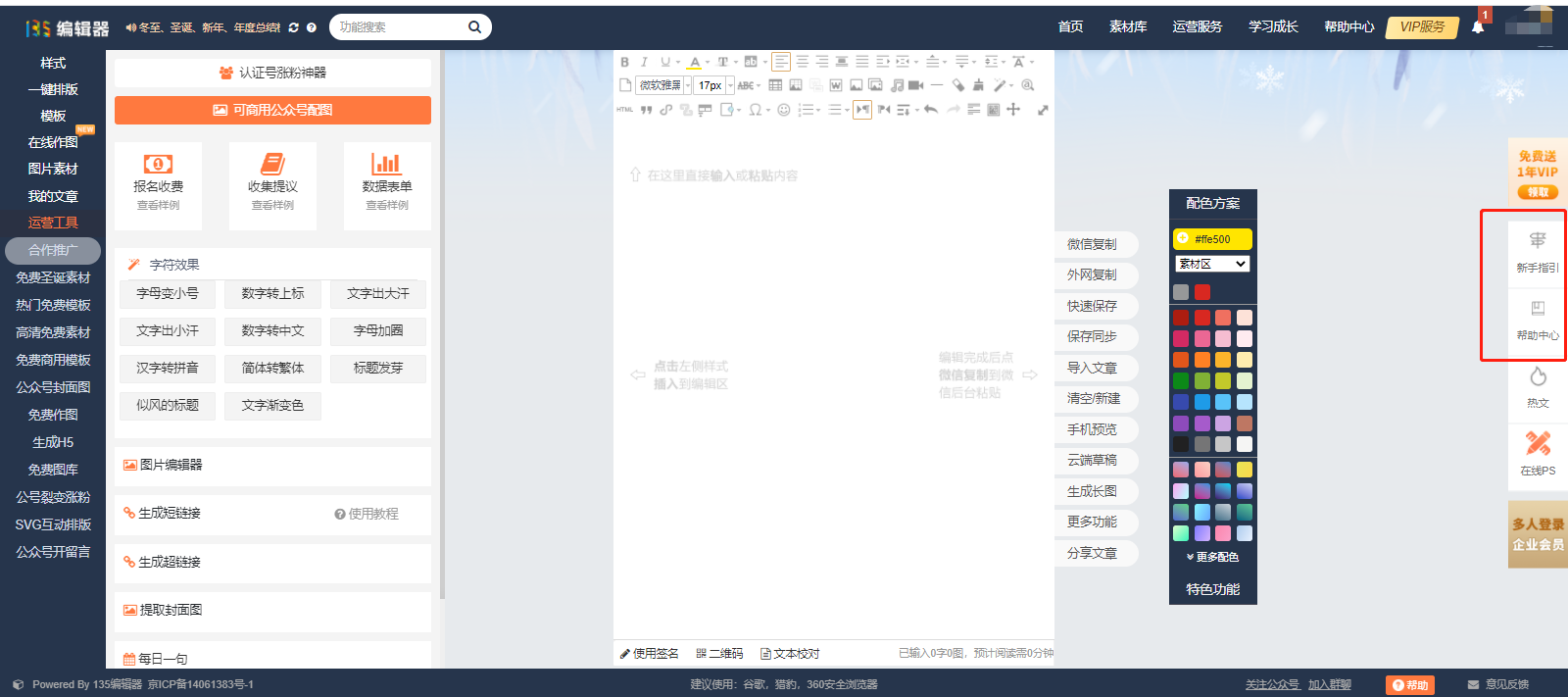This screenshot has height=697, width=1568.
Task: Open the notification bell
Action: pyautogui.click(x=1478, y=26)
